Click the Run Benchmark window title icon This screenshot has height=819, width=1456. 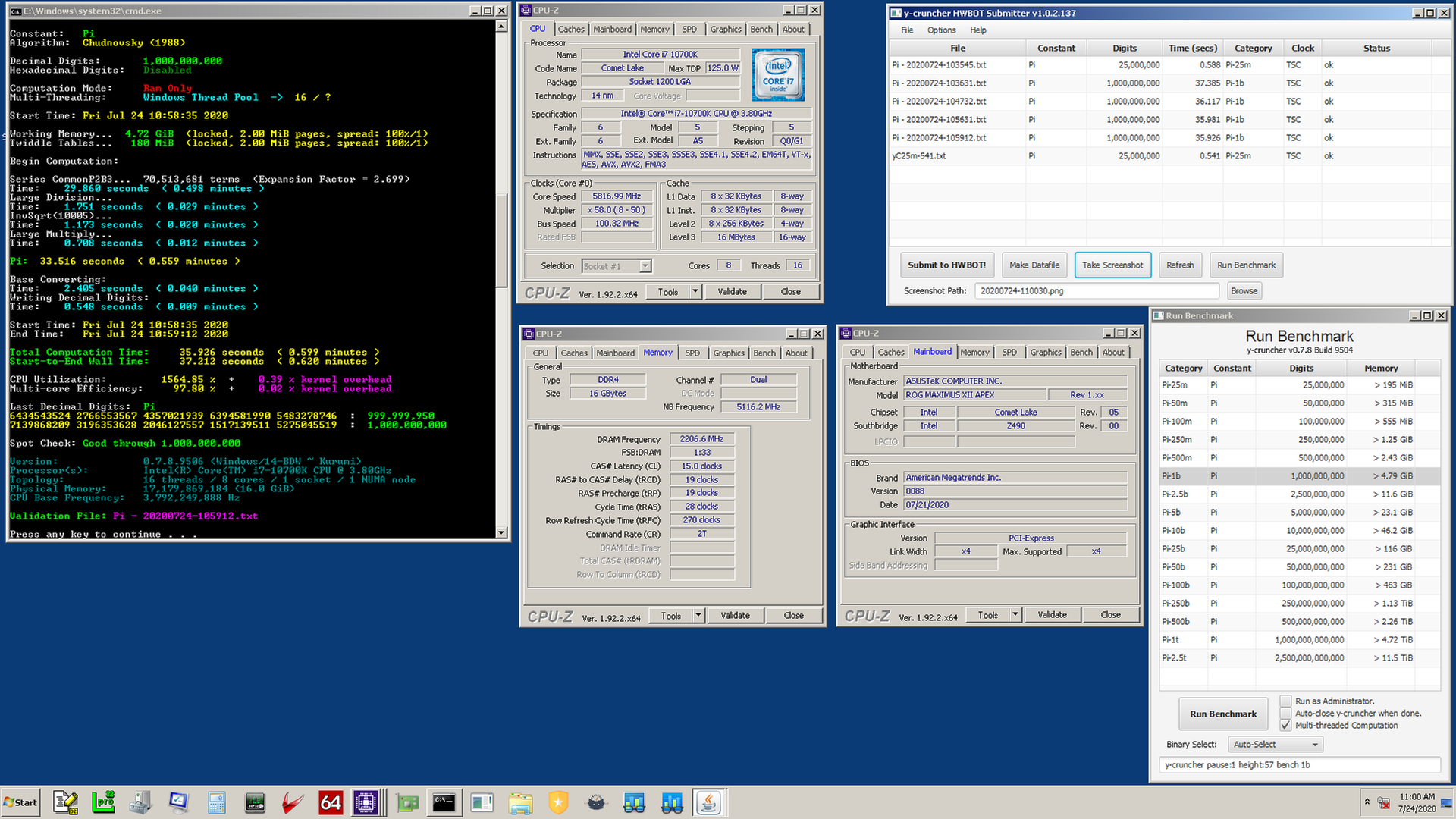[x=1158, y=315]
